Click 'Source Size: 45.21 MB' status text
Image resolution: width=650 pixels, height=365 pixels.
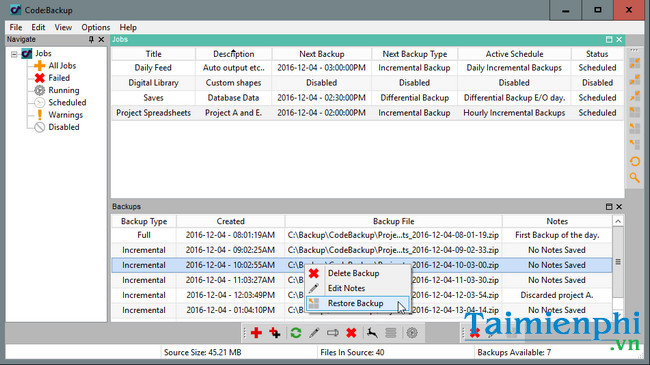point(202,353)
